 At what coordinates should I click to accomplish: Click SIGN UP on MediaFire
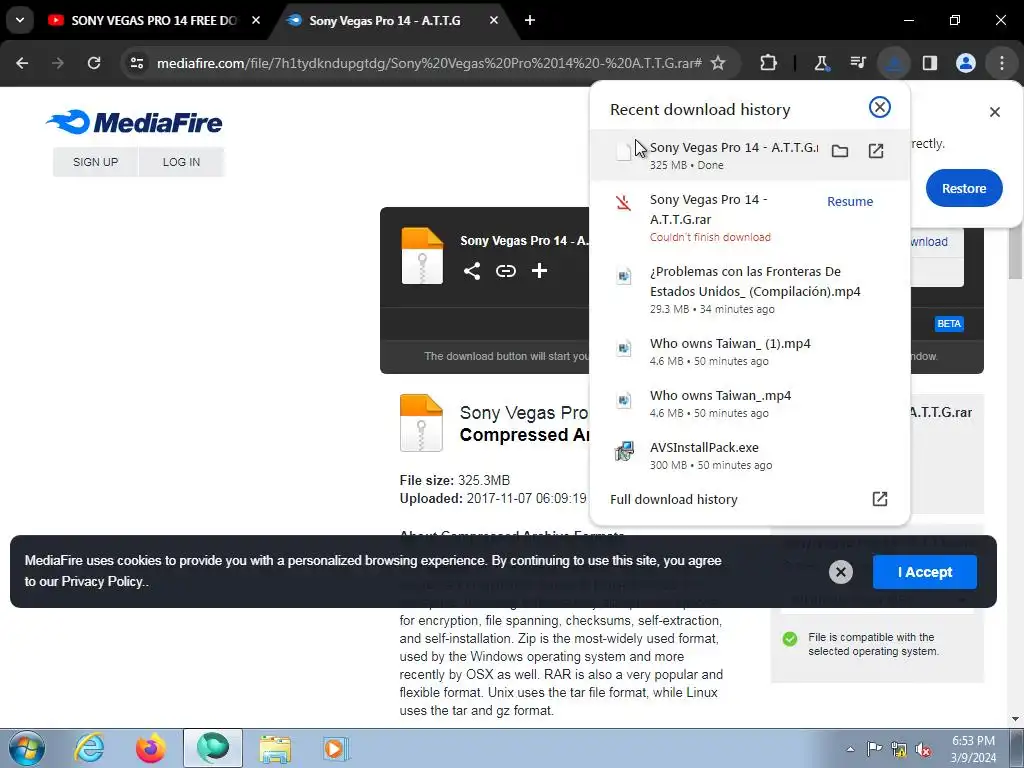click(95, 162)
